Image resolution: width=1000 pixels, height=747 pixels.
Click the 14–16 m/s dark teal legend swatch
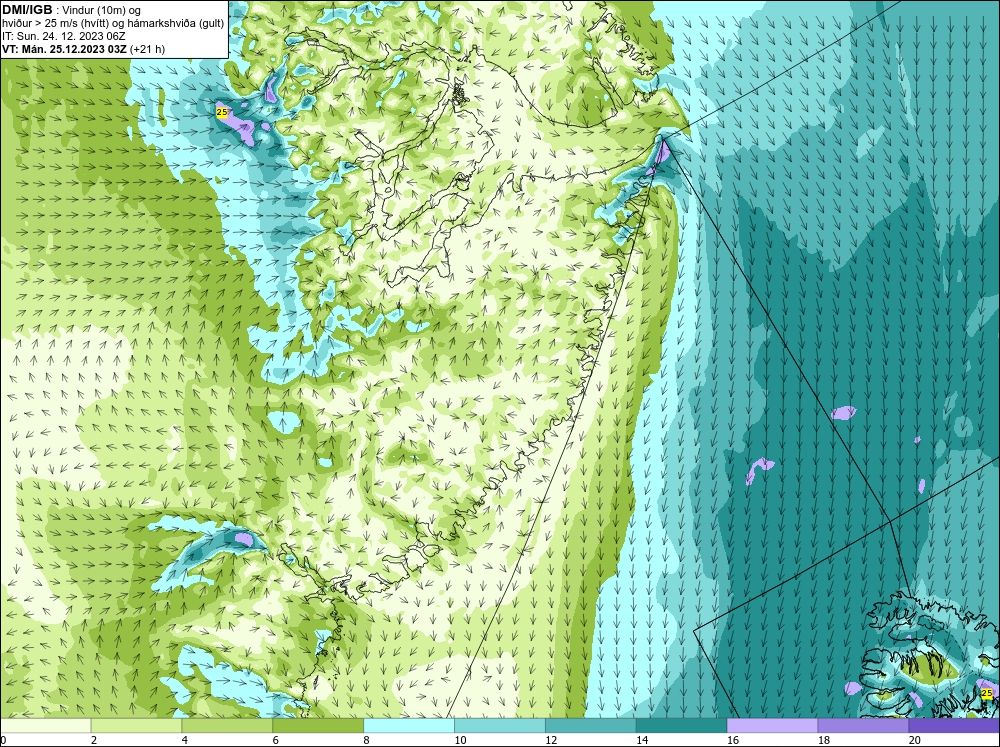pyautogui.click(x=682, y=726)
